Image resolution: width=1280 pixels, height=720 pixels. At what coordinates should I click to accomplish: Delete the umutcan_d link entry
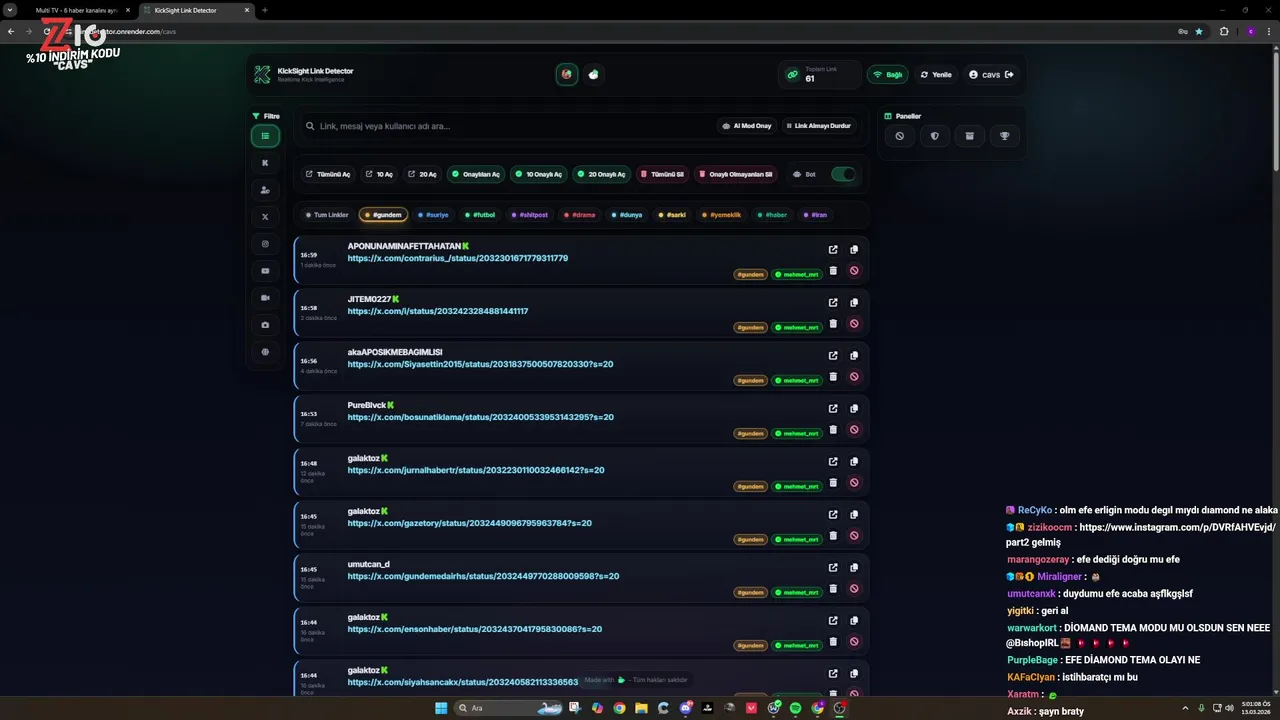point(833,589)
